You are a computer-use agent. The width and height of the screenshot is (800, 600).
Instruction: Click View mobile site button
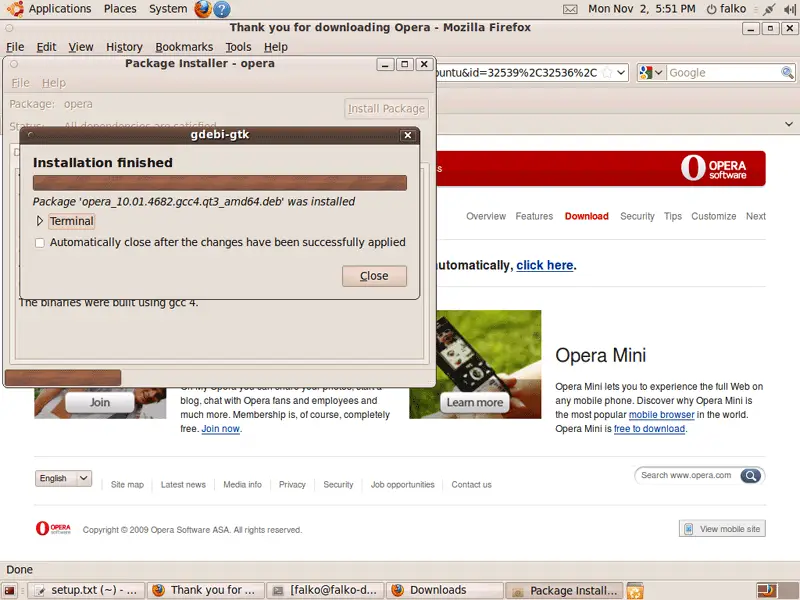[x=722, y=529]
